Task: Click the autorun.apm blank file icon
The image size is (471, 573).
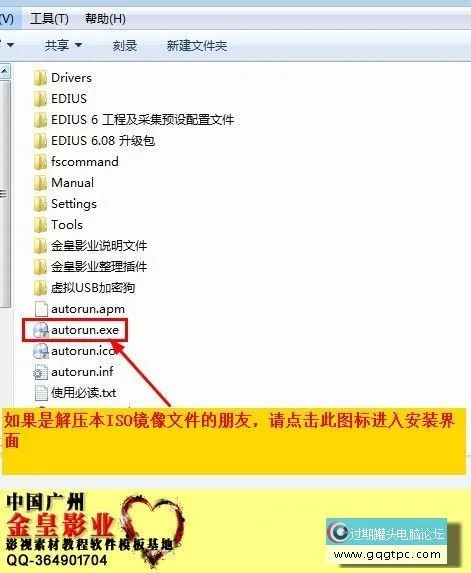Action: tap(41, 309)
